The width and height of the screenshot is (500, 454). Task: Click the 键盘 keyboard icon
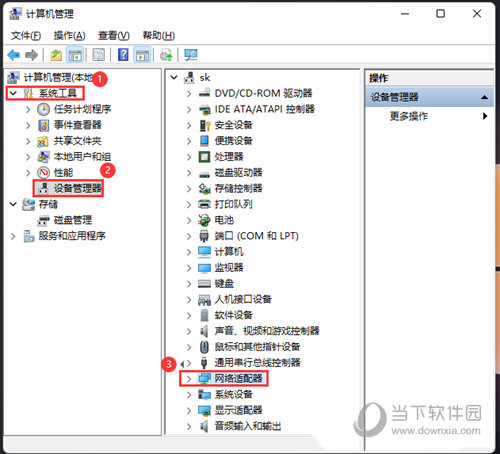204,284
